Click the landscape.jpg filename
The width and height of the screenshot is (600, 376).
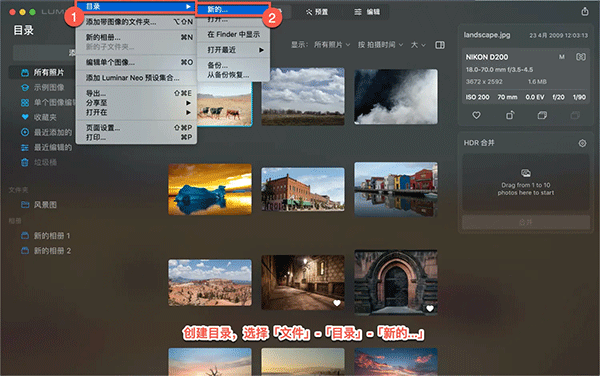click(487, 35)
